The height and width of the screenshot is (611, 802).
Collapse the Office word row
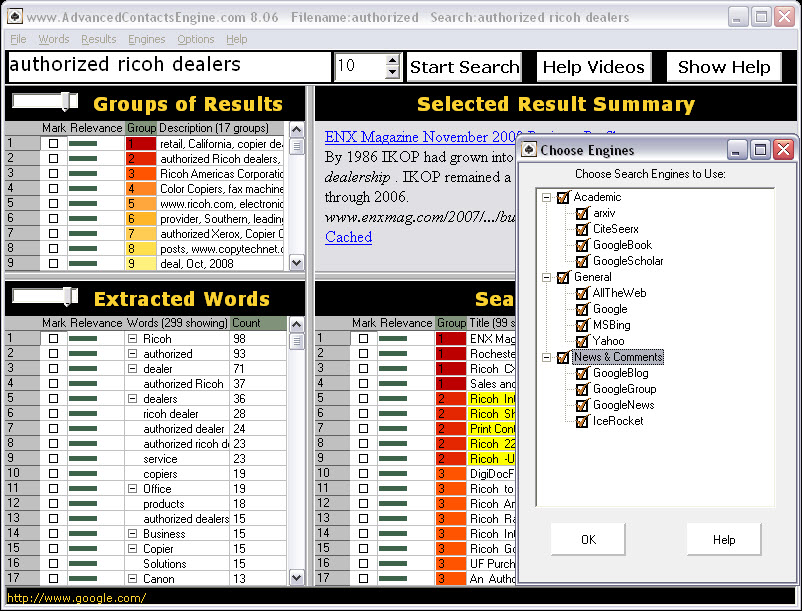(x=132, y=488)
